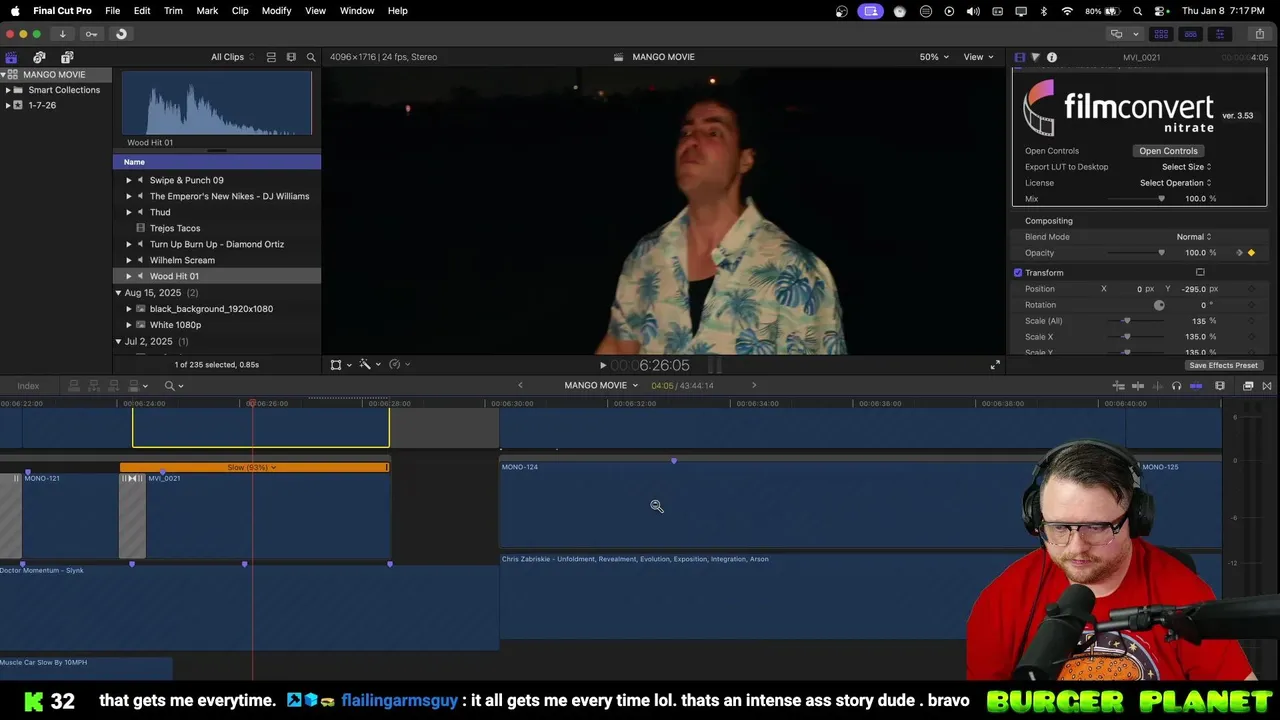Screen dimensions: 1280x720
Task: Toggle the browser panel visibility button
Action: click(1161, 34)
